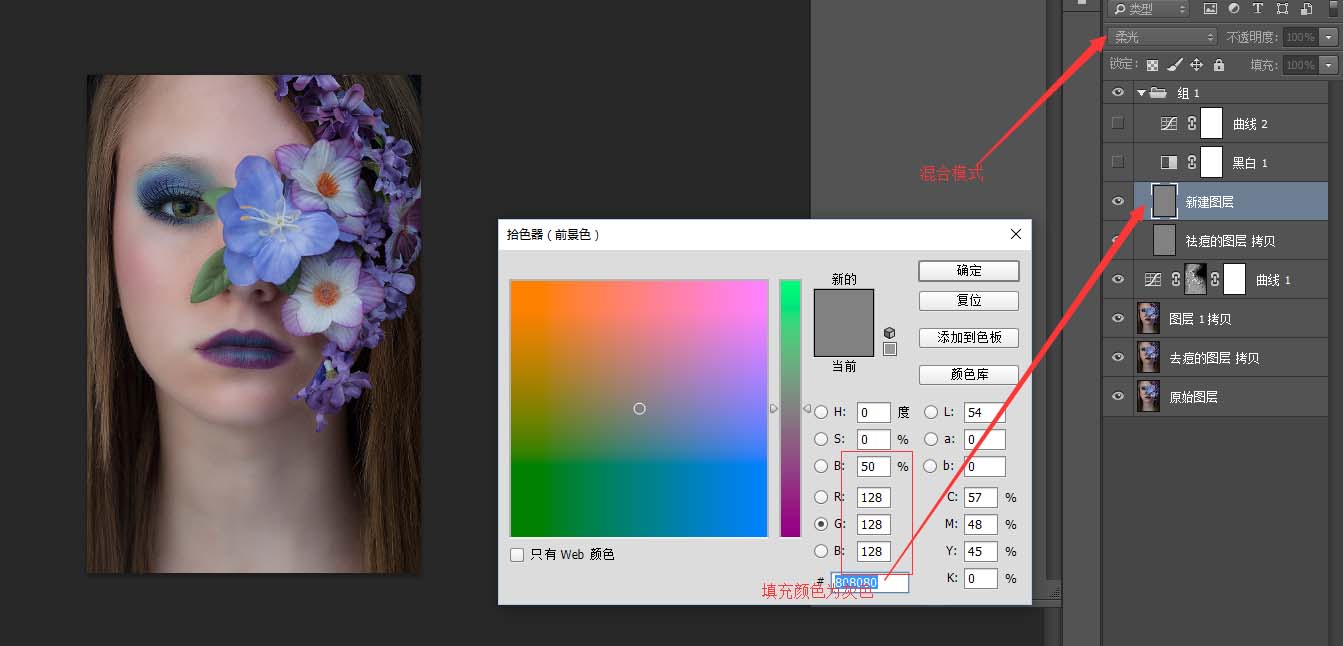
Task: Open the 柔光 blend mode dropdown
Action: (1161, 37)
